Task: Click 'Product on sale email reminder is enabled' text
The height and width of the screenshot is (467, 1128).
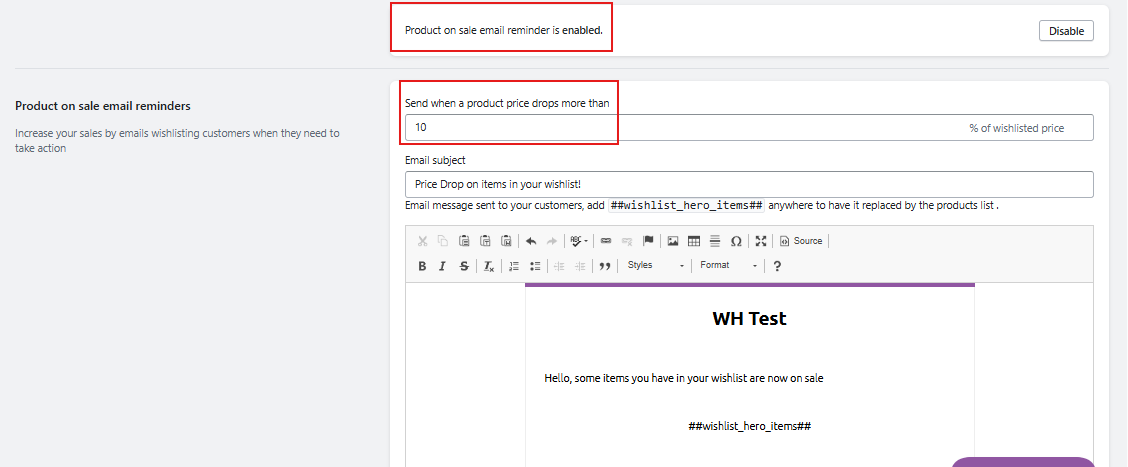Action: 504,31
